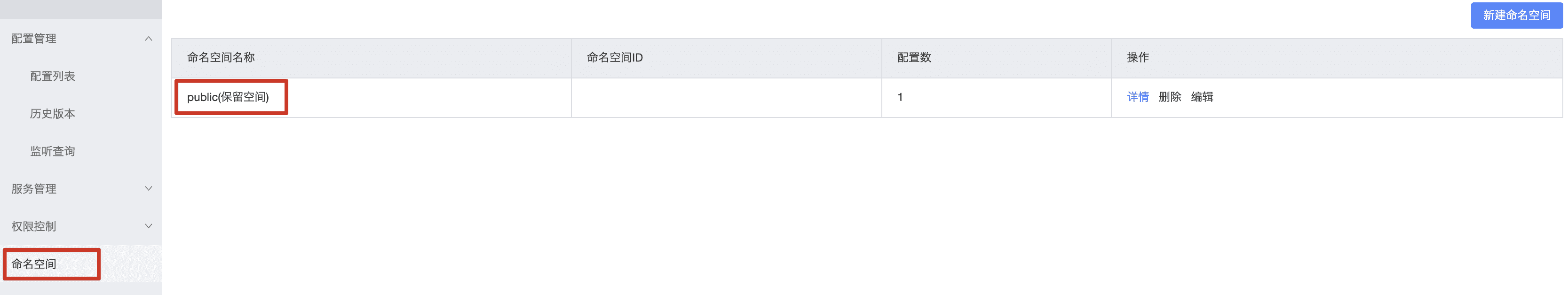Click the 操作 column header

(1138, 58)
